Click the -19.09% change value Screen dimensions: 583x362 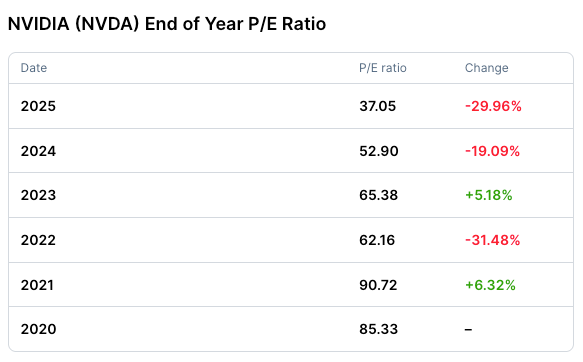(492, 151)
